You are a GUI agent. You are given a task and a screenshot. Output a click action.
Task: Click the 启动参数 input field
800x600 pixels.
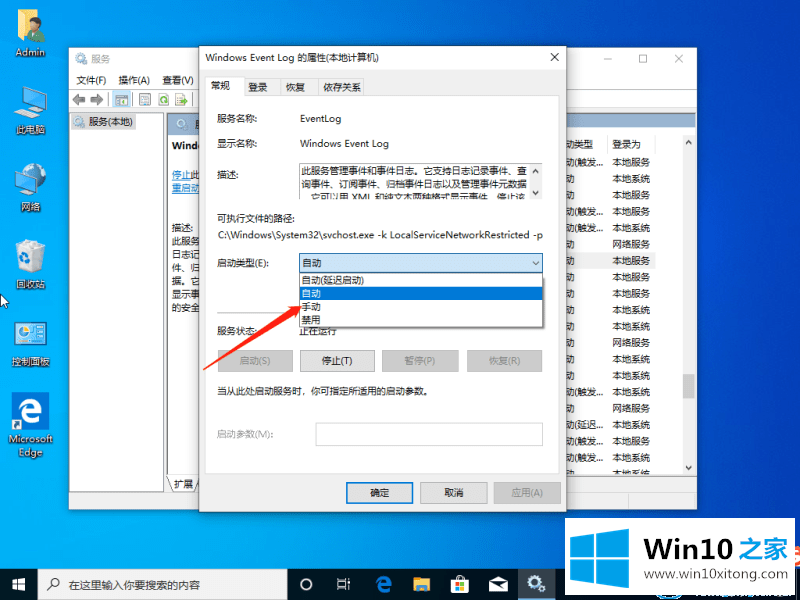(x=429, y=434)
